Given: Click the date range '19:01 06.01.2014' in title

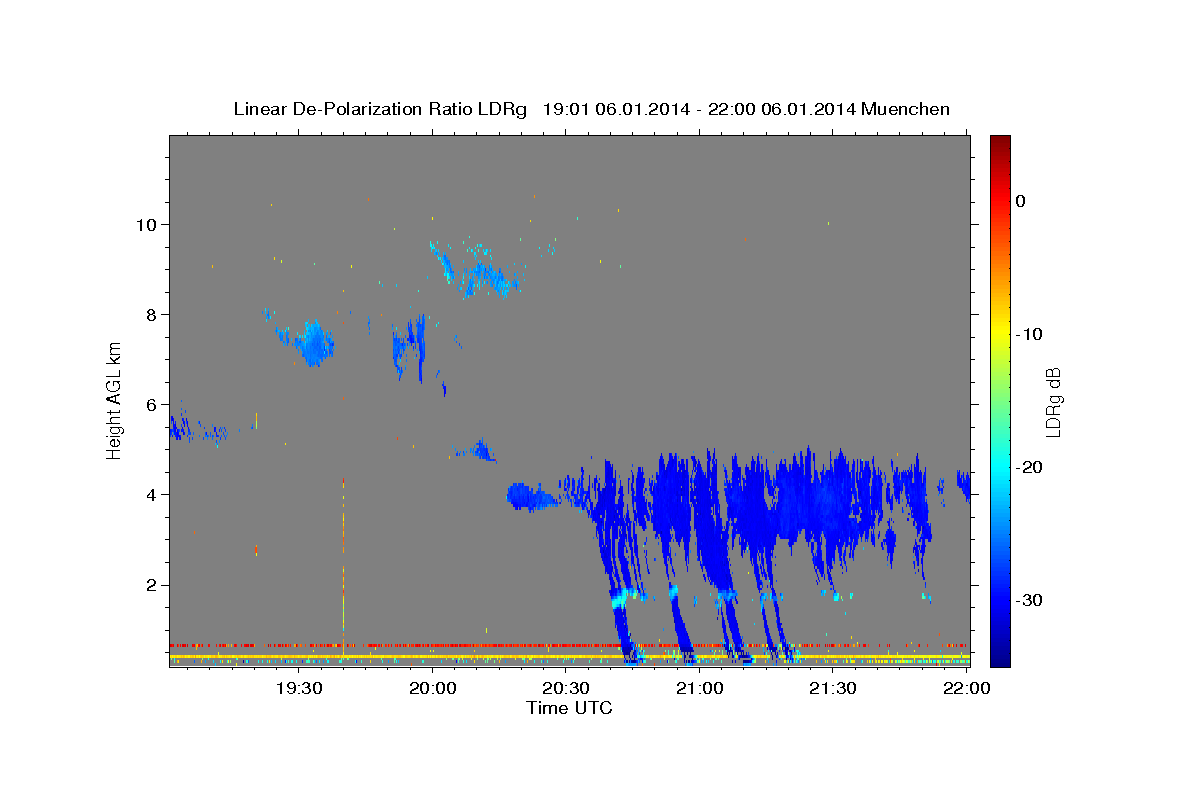Looking at the screenshot, I should click(x=616, y=109).
